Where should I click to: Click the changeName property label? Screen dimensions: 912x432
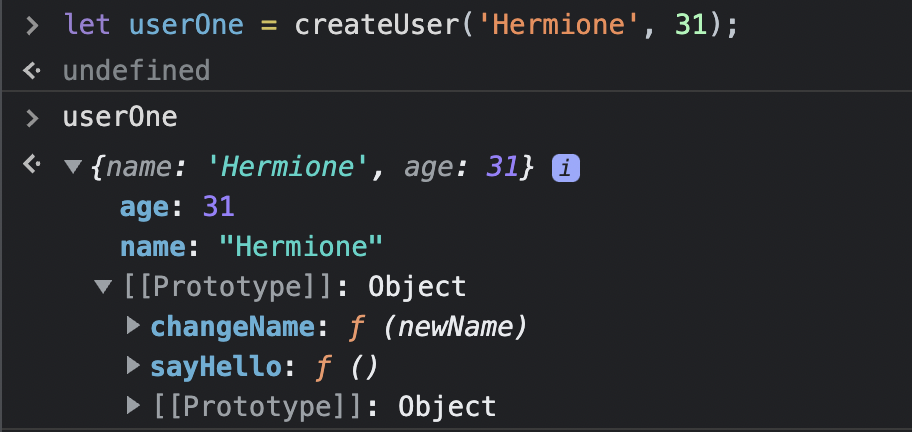point(233,327)
